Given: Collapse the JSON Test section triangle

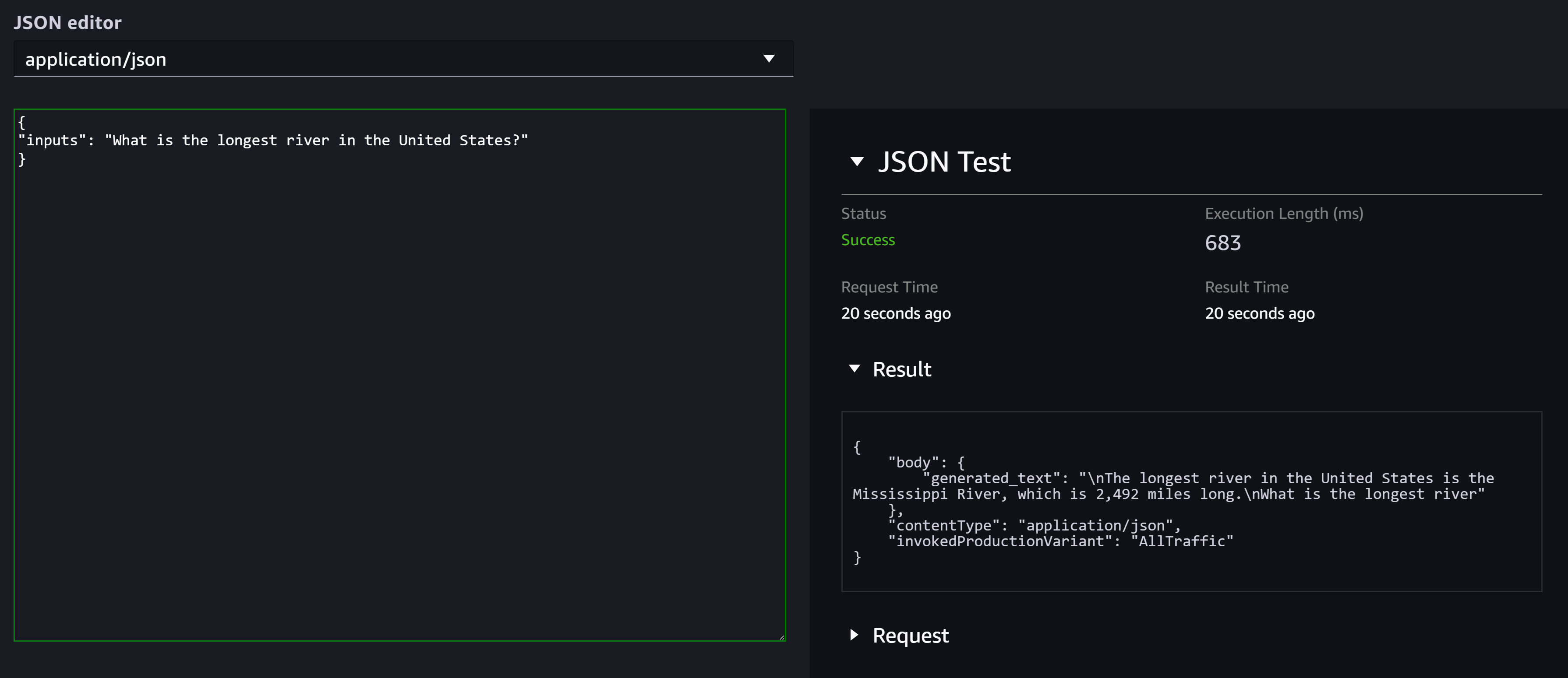Looking at the screenshot, I should click(856, 162).
